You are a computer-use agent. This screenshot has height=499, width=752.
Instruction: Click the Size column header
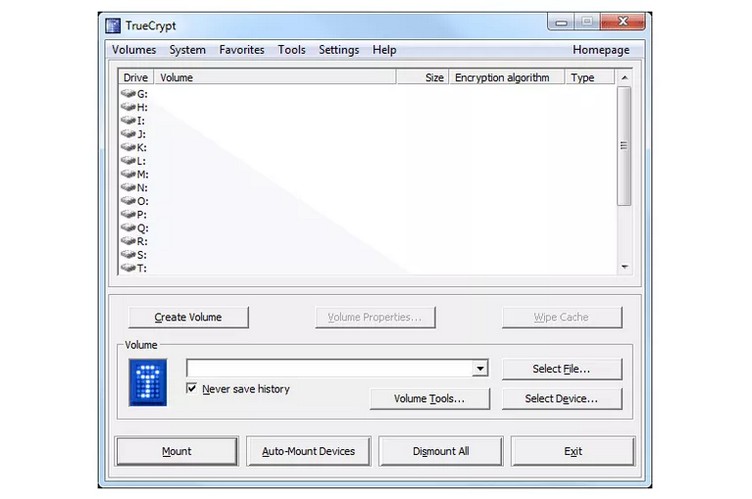click(x=423, y=78)
